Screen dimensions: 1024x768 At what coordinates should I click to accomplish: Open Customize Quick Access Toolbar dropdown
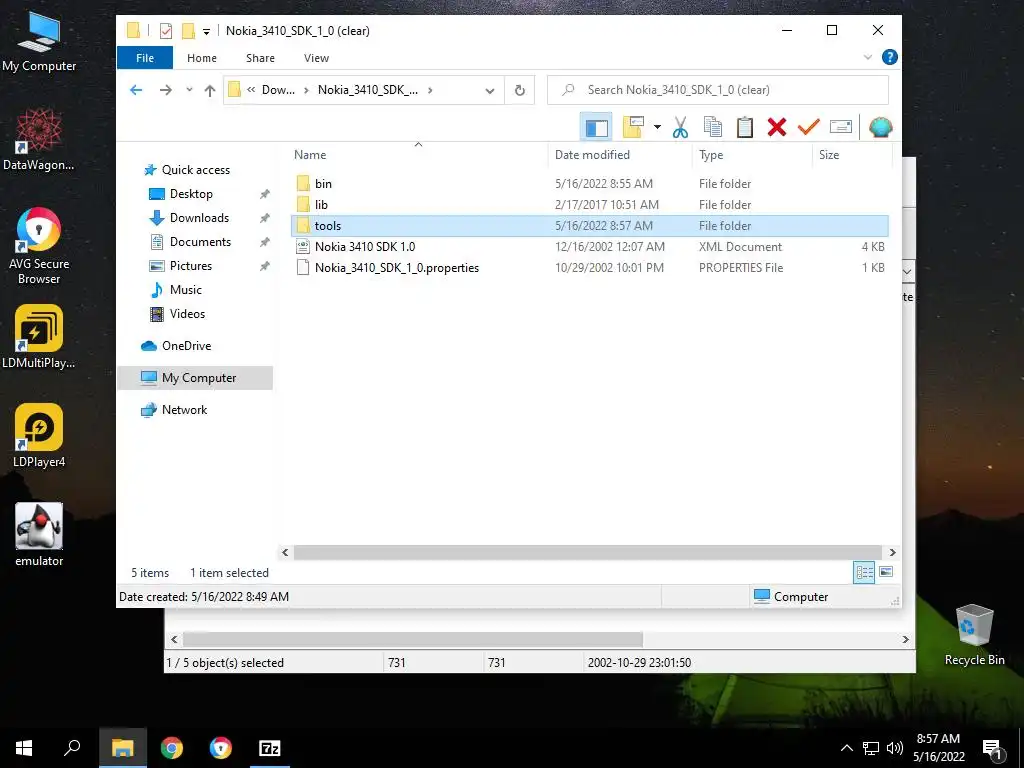tap(206, 31)
